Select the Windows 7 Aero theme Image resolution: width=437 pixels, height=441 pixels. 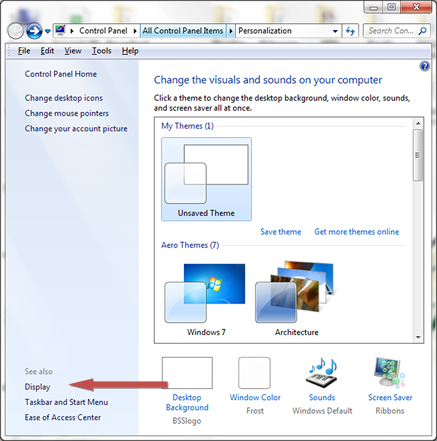(206, 299)
